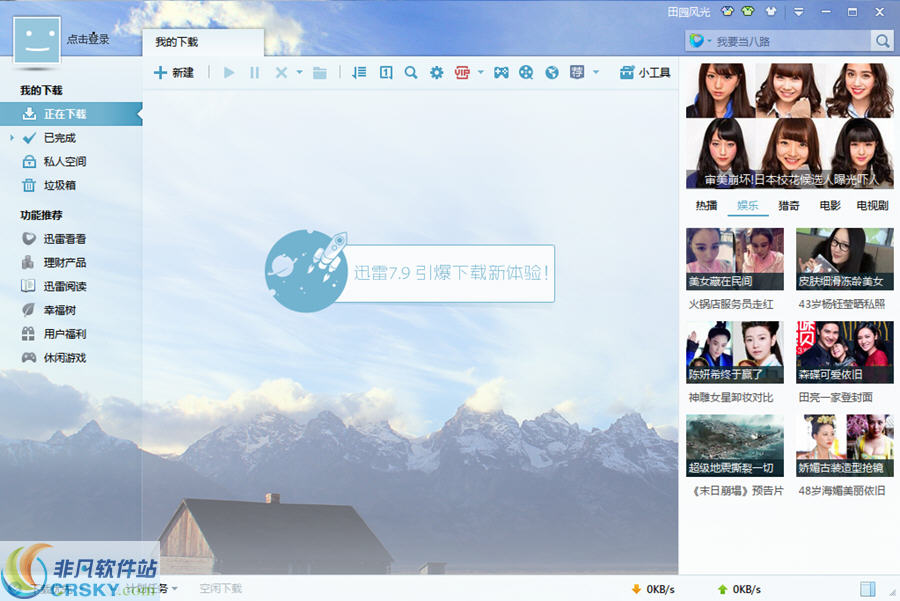This screenshot has width=900, height=601.
Task: Click the game controller toolbar icon
Action: pos(501,72)
